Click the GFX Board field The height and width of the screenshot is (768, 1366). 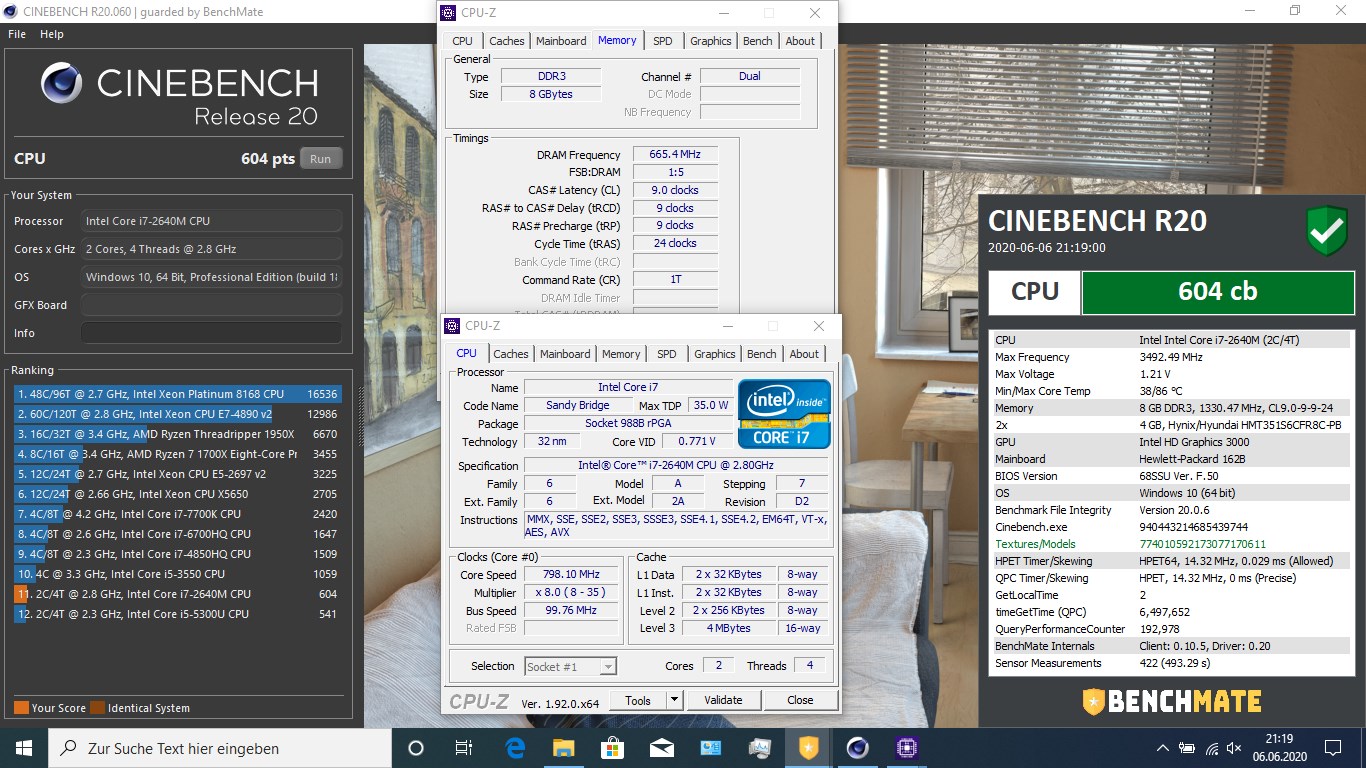(211, 305)
